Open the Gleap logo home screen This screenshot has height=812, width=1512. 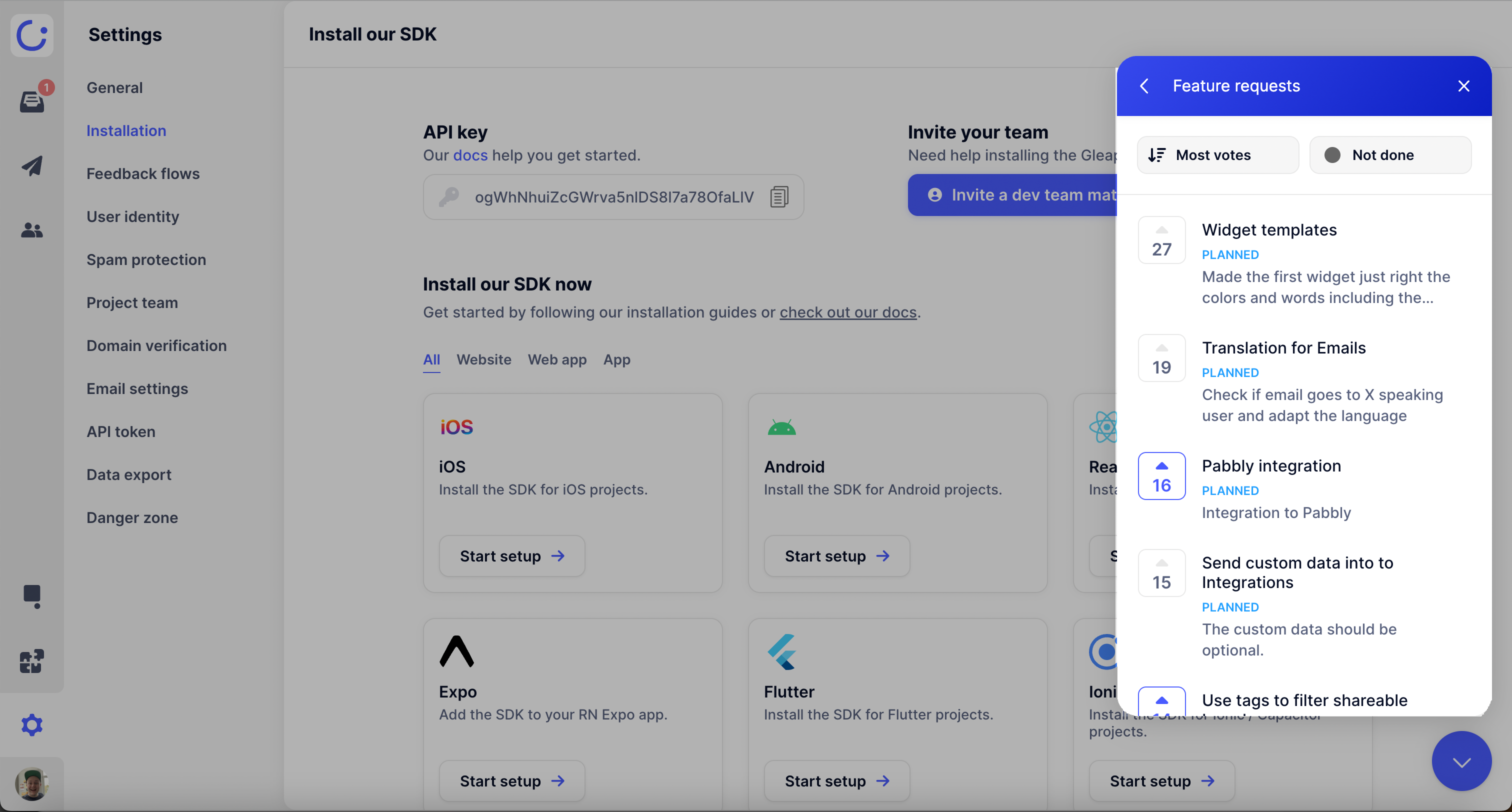31,35
